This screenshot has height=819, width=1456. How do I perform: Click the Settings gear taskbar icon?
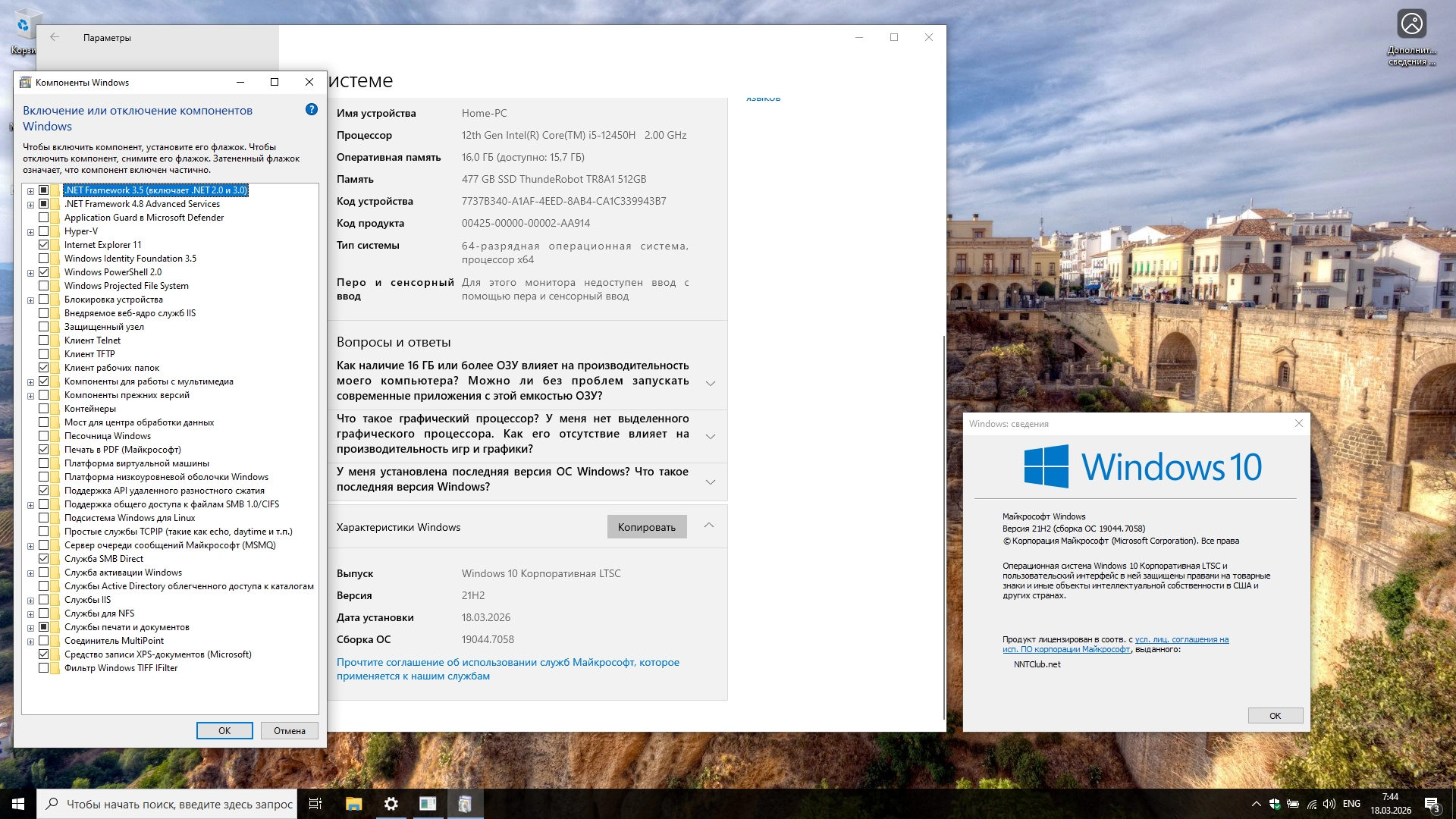[x=391, y=804]
